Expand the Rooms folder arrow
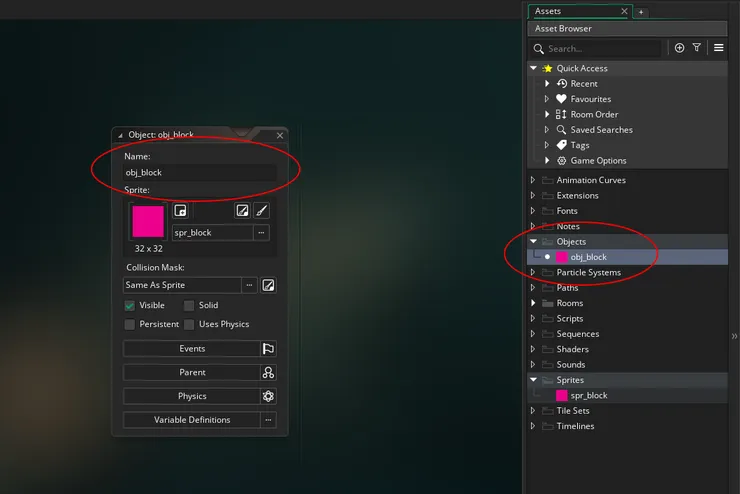This screenshot has height=494, width=740. [x=533, y=303]
